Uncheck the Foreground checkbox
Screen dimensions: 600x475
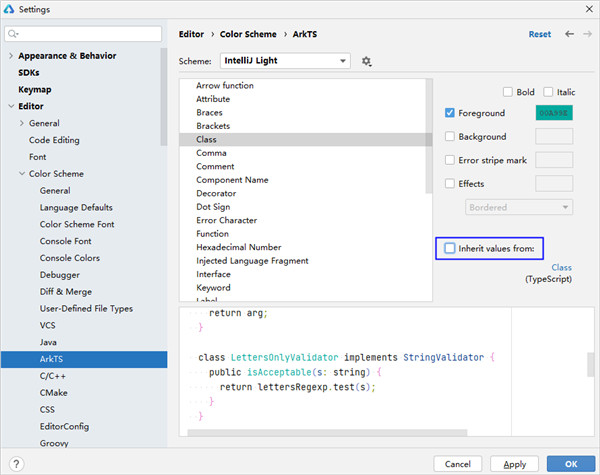[450, 113]
